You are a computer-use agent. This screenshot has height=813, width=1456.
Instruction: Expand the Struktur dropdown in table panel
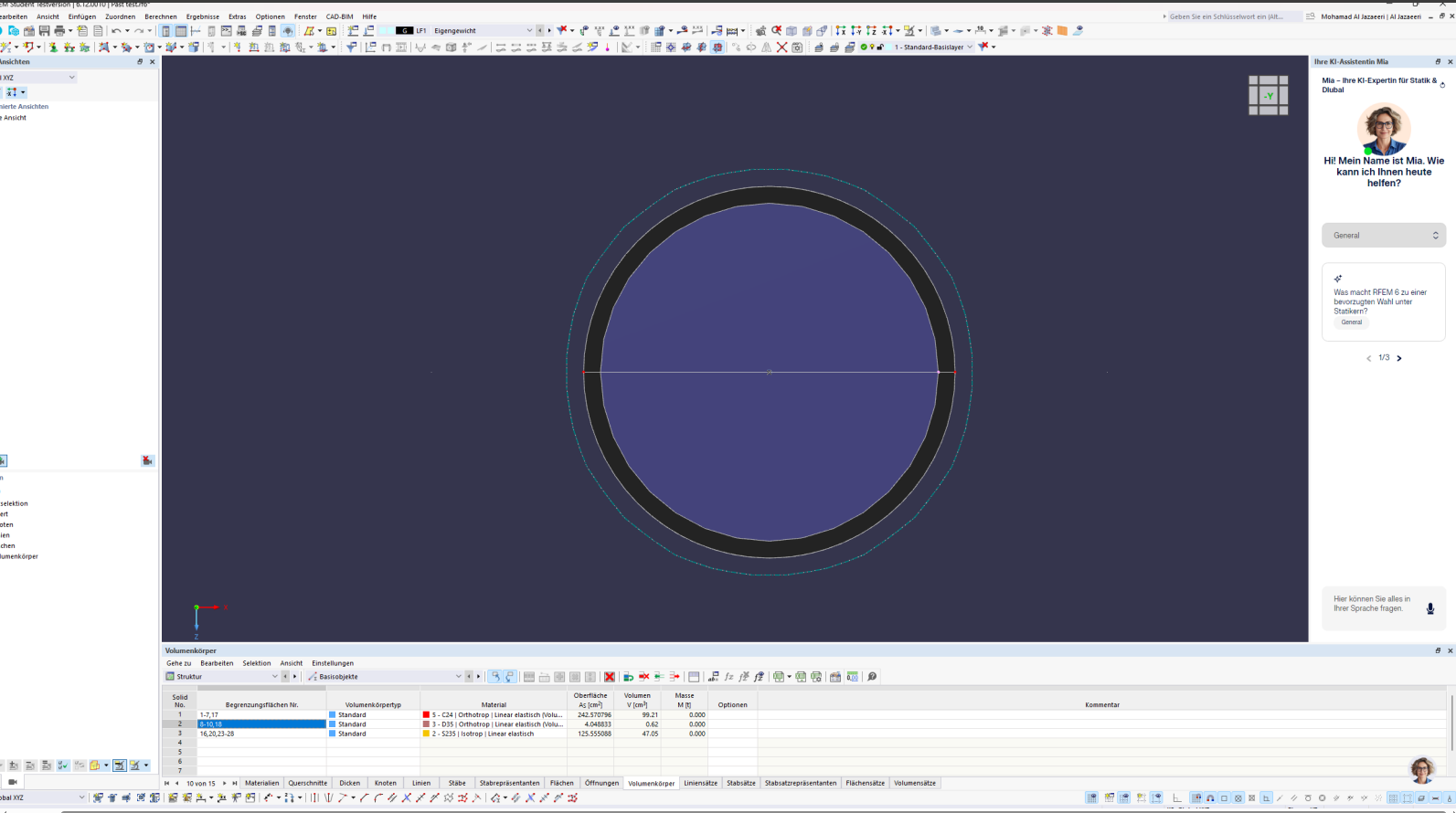coord(274,677)
